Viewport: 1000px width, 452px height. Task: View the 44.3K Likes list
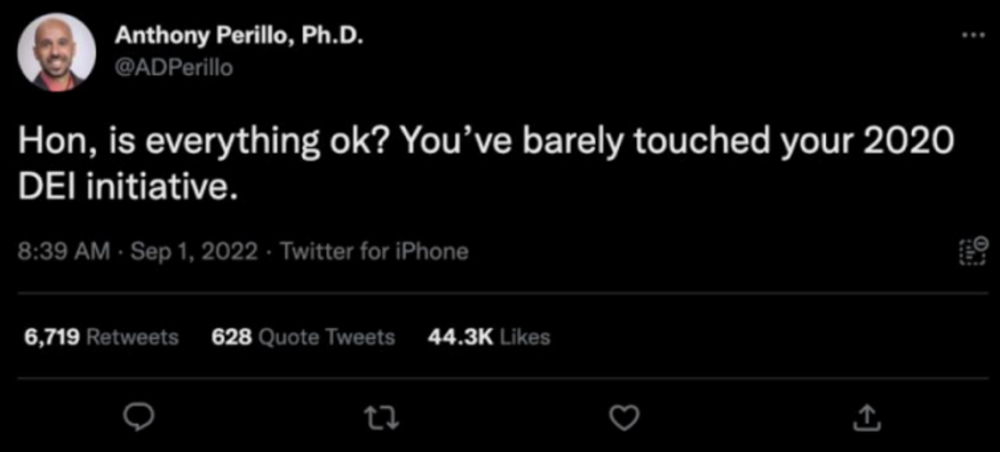pyautogui.click(x=489, y=336)
